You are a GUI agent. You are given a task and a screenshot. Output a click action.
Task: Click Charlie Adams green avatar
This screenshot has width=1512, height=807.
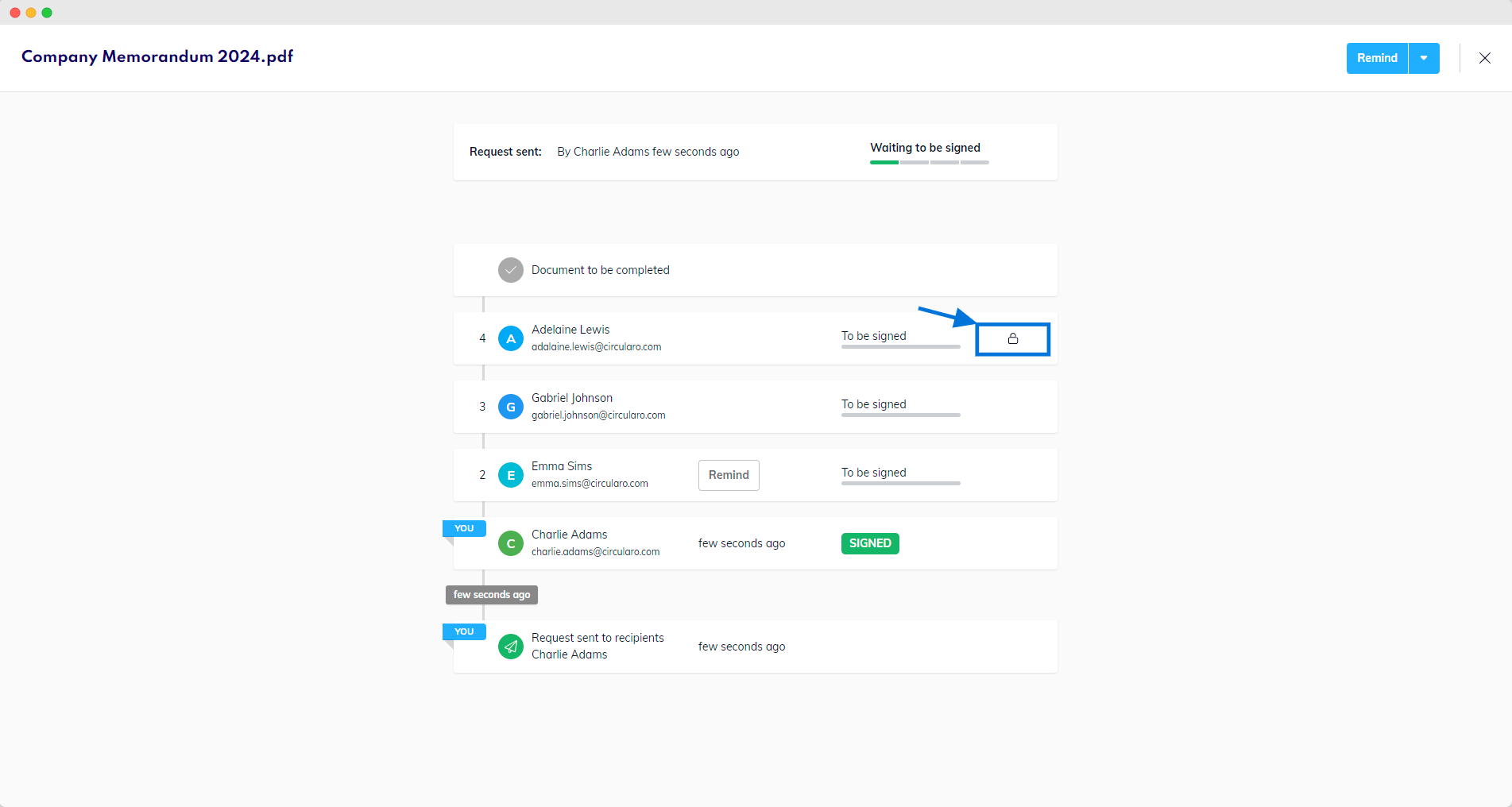510,543
